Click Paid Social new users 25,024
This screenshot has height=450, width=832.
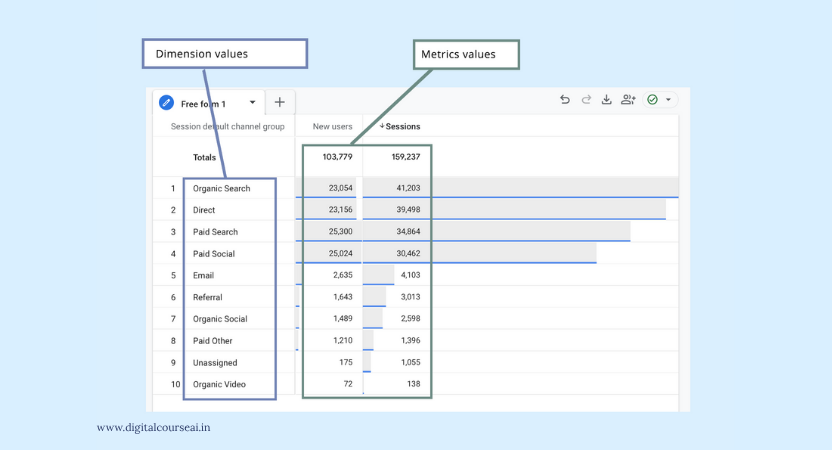tap(340, 253)
